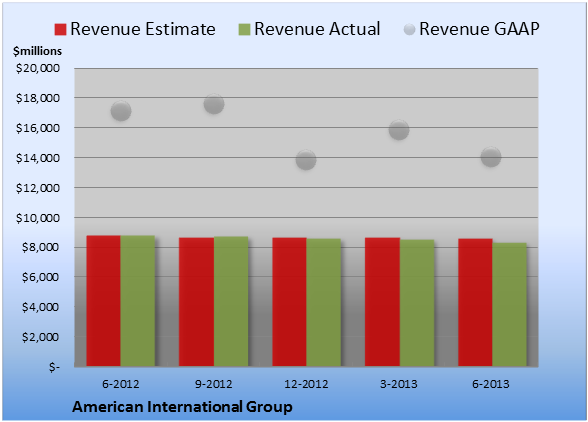This screenshot has width=588, height=422.
Task: Select the red estimate bar for 6-2012
Action: pos(104,301)
